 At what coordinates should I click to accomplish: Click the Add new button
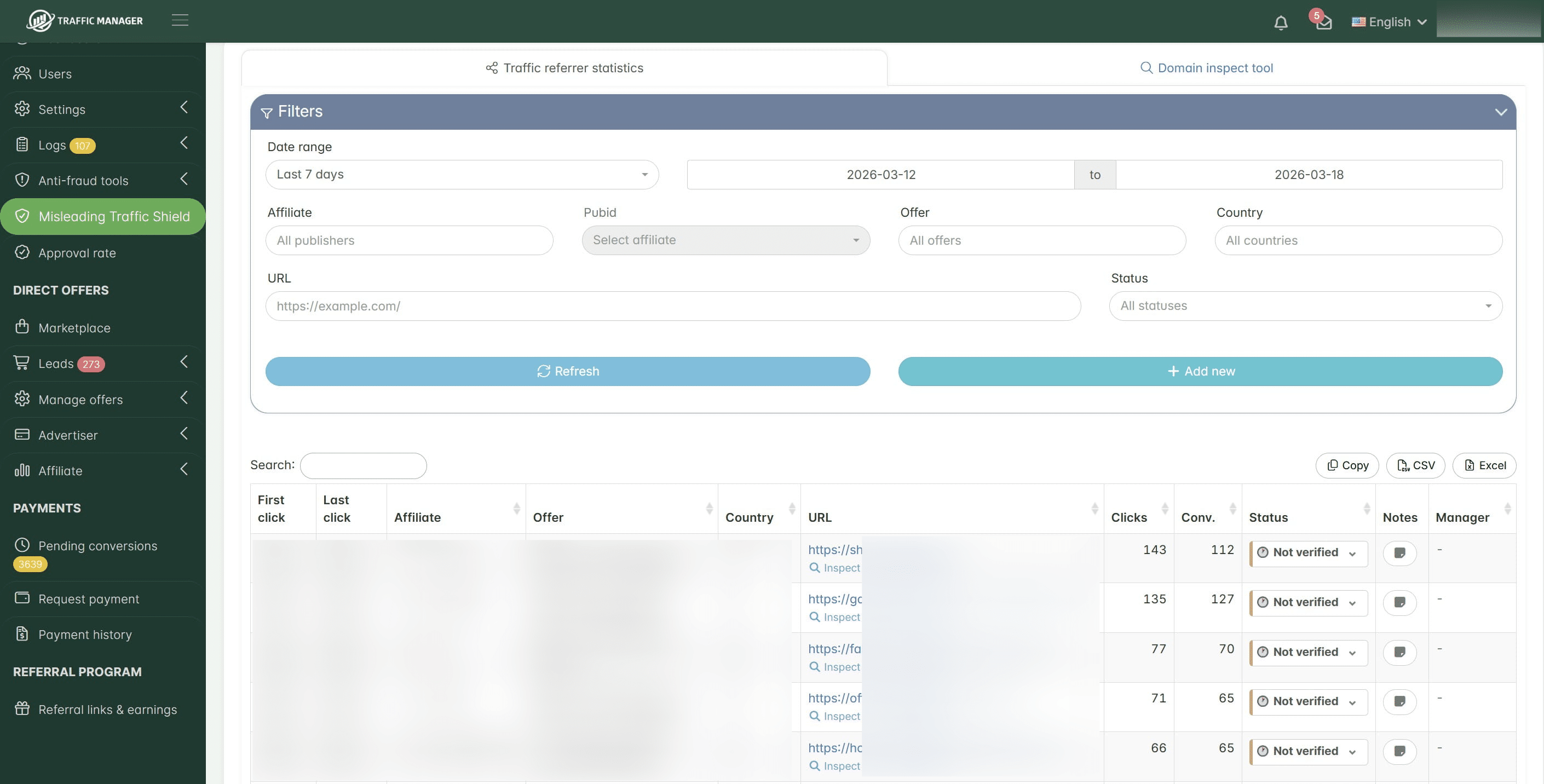[x=1200, y=372]
